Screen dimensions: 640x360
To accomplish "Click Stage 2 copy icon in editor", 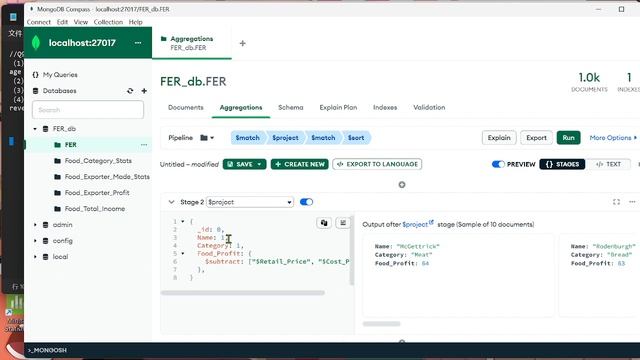I will 324,223.
